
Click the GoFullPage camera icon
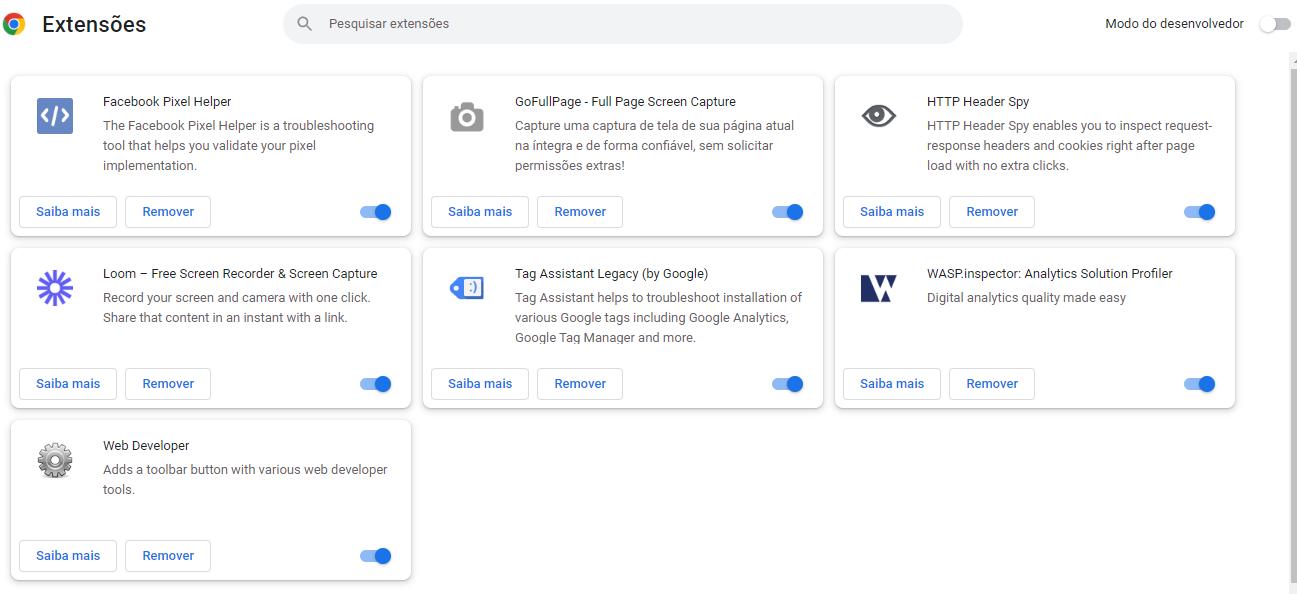[x=467, y=117]
